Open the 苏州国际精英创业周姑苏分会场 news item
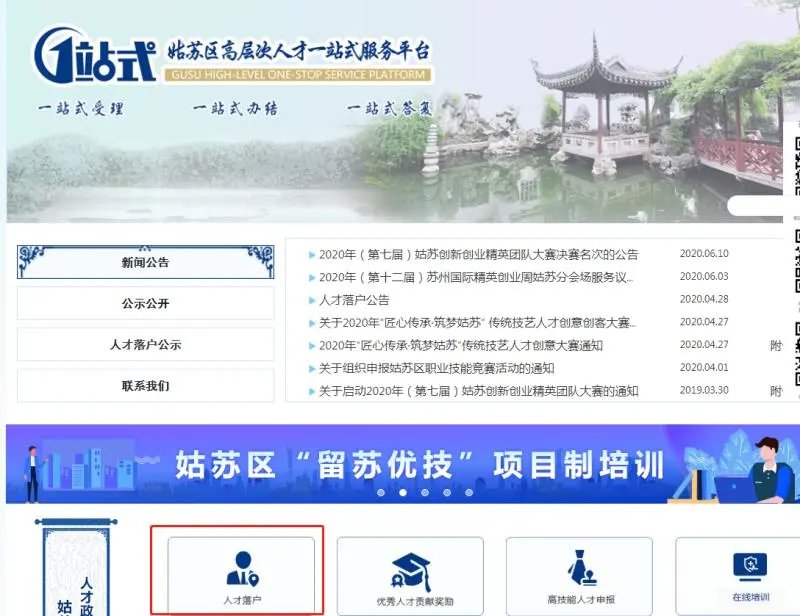800x616 pixels. coord(476,277)
